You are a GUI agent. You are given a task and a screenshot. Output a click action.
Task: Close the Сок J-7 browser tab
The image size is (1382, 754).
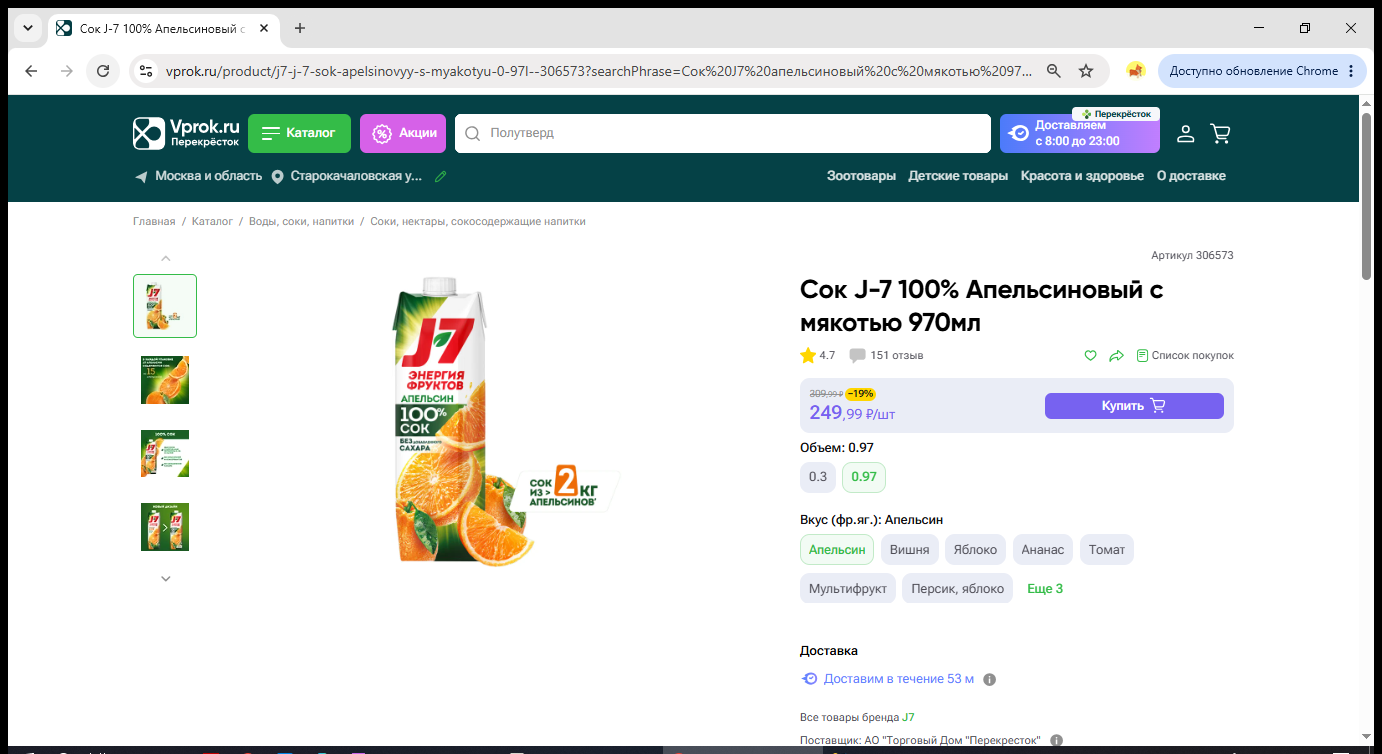264,28
